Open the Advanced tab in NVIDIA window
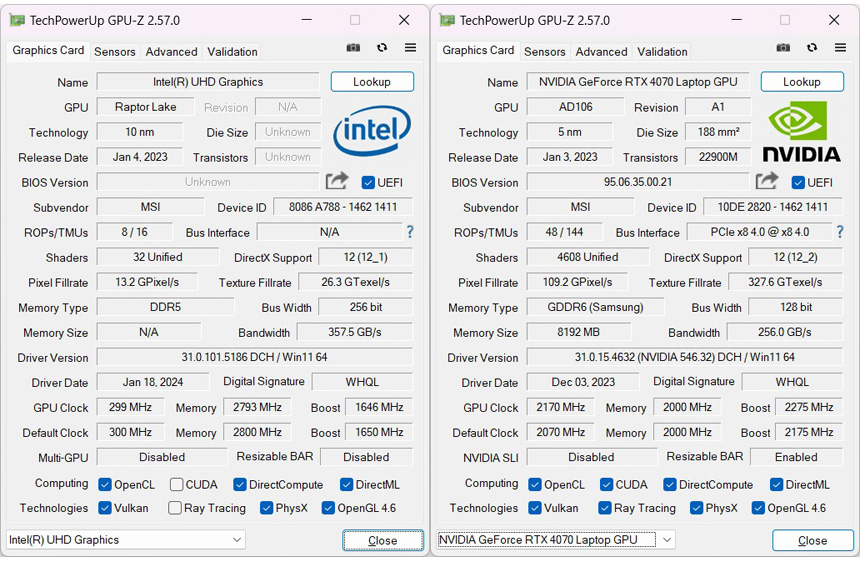This screenshot has height=562, width=860. coord(601,52)
